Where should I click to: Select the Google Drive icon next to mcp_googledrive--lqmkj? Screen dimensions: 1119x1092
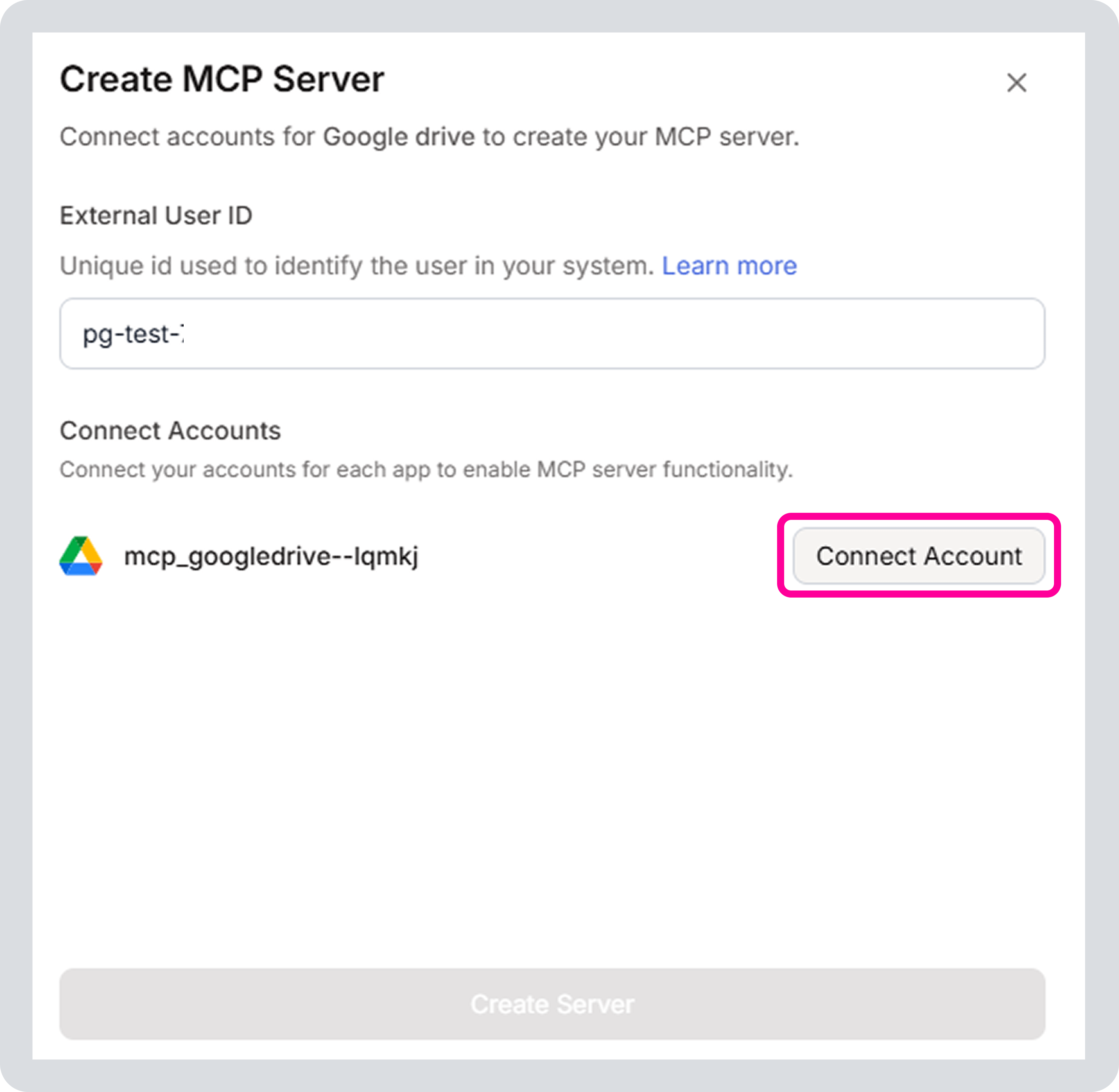80,555
